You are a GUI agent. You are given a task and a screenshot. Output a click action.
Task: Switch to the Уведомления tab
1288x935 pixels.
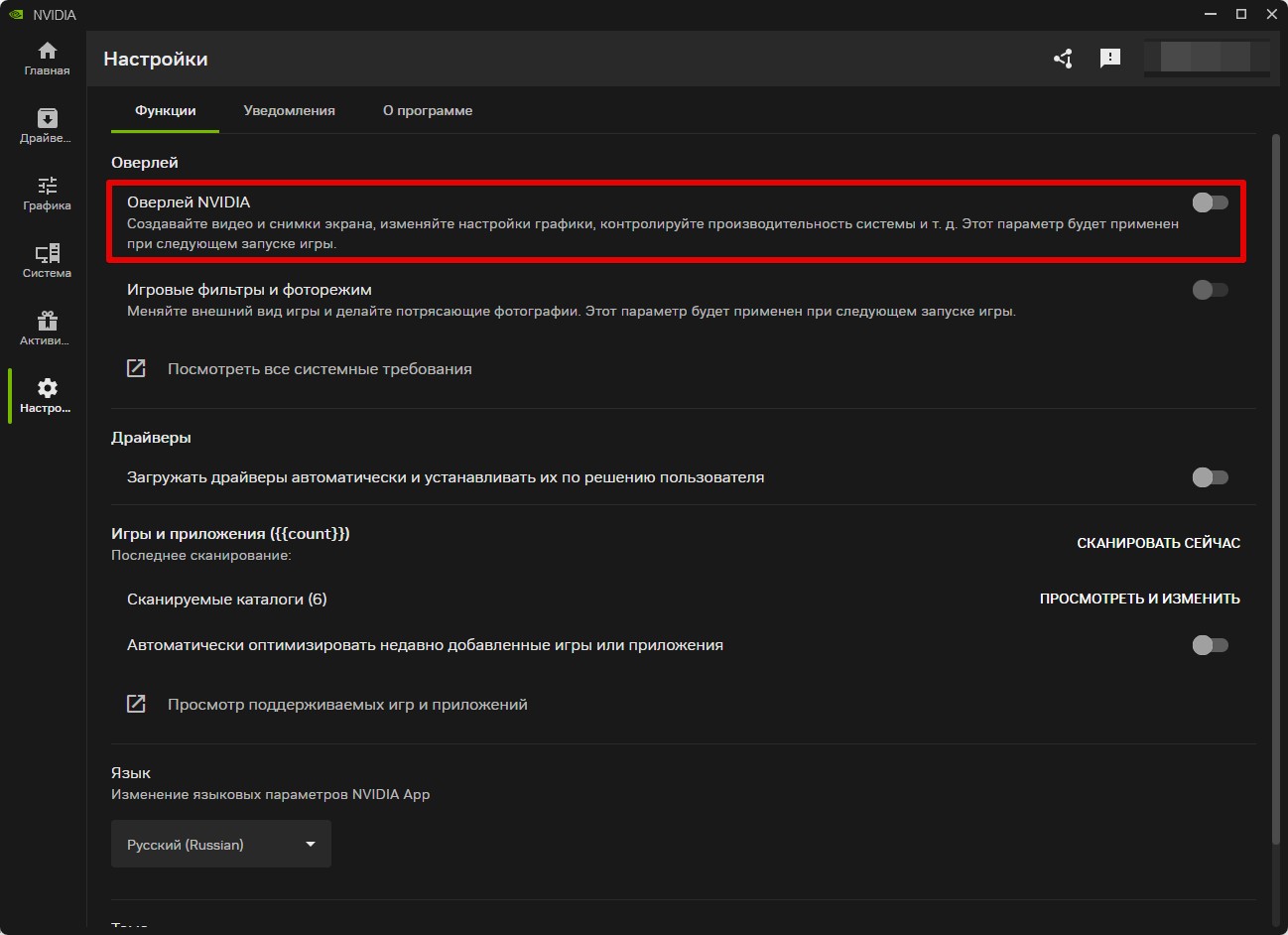(x=289, y=110)
